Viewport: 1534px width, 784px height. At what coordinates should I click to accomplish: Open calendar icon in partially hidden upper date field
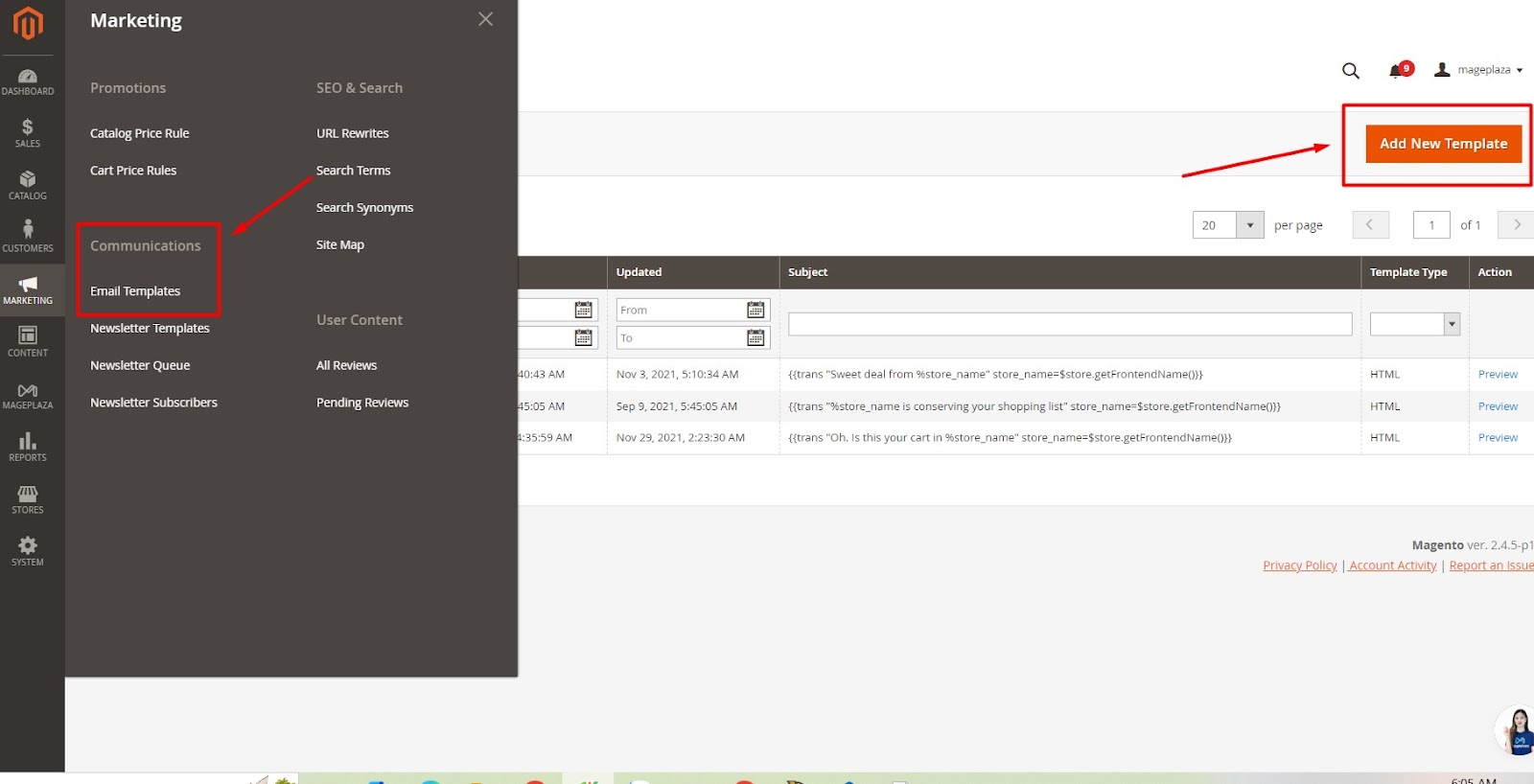(583, 310)
